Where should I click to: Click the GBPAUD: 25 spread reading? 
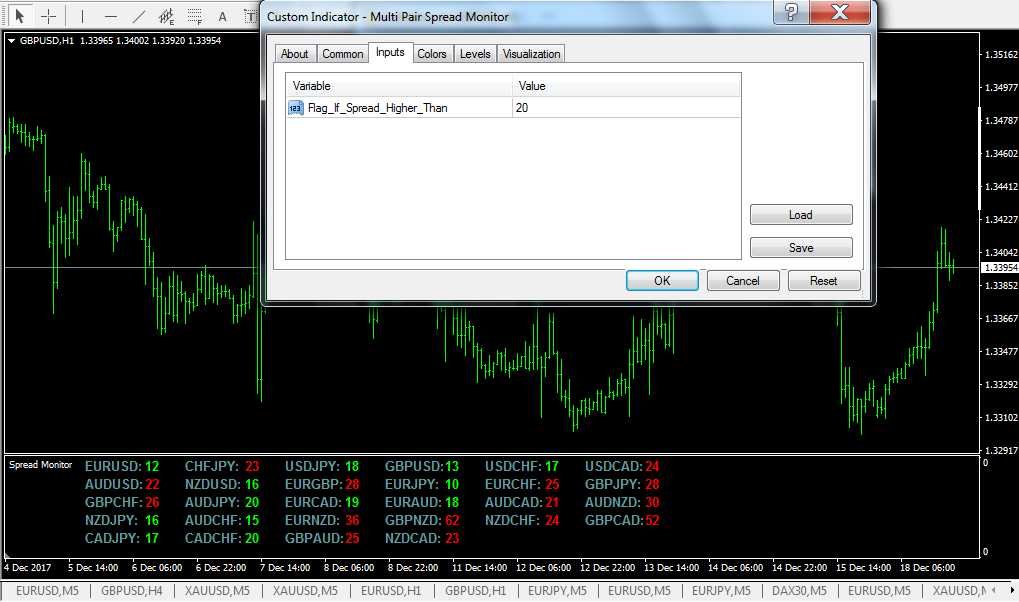tap(322, 538)
